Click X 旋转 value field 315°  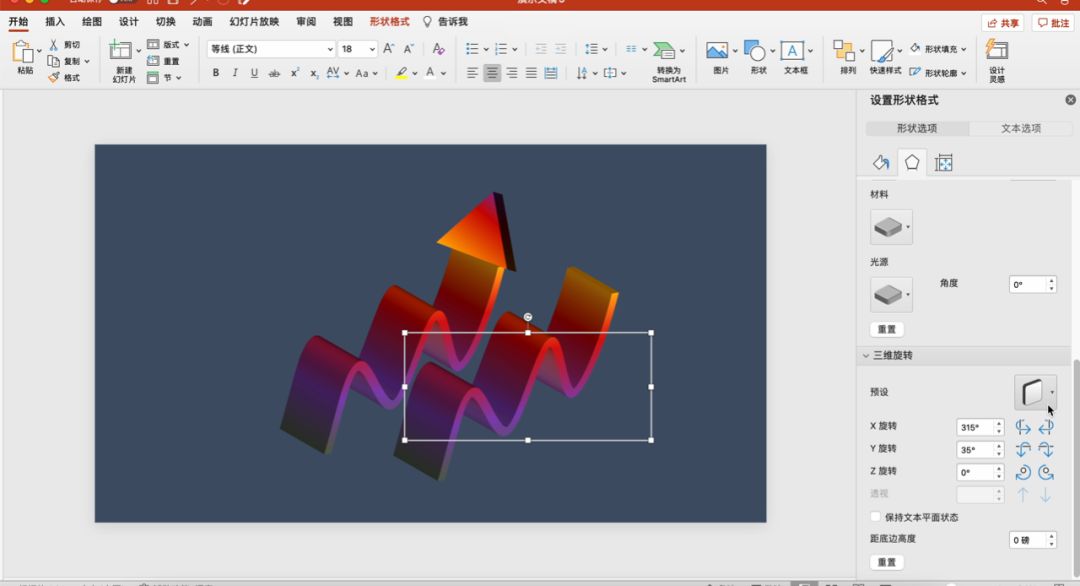[x=975, y=428]
